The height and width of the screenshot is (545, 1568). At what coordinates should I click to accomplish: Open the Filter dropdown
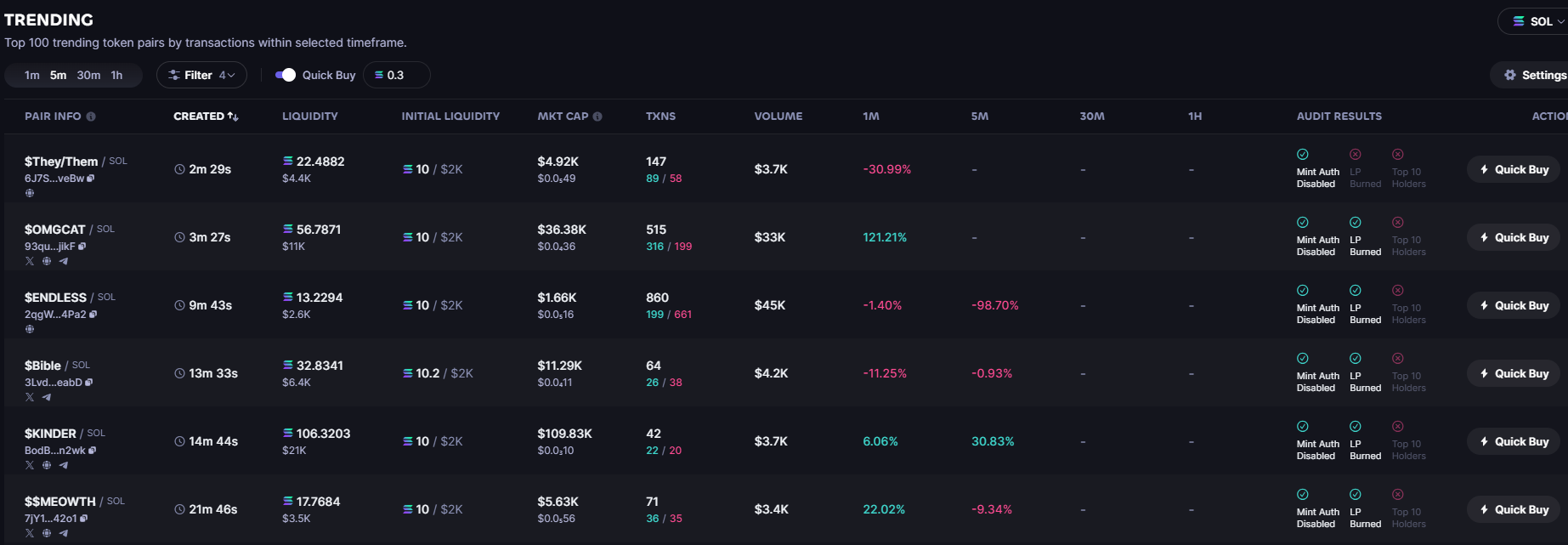201,75
